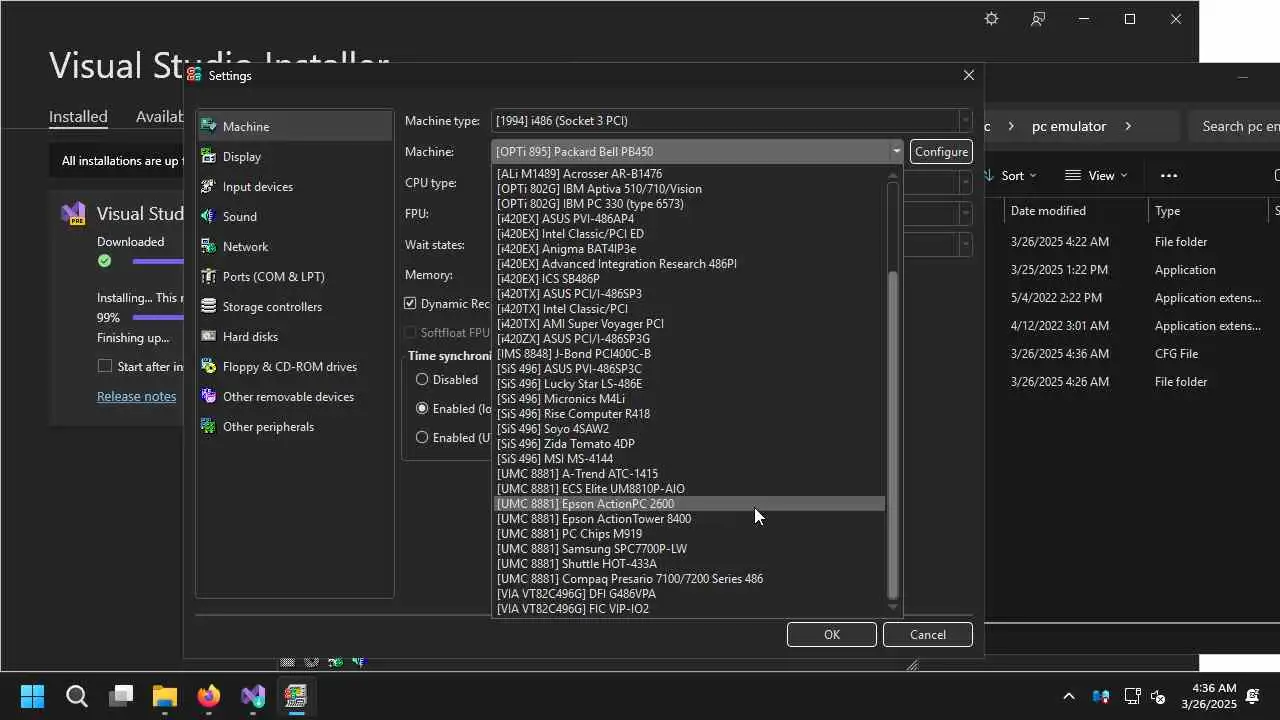Toggle the Dynamic Recompiler checkbox

click(x=410, y=303)
